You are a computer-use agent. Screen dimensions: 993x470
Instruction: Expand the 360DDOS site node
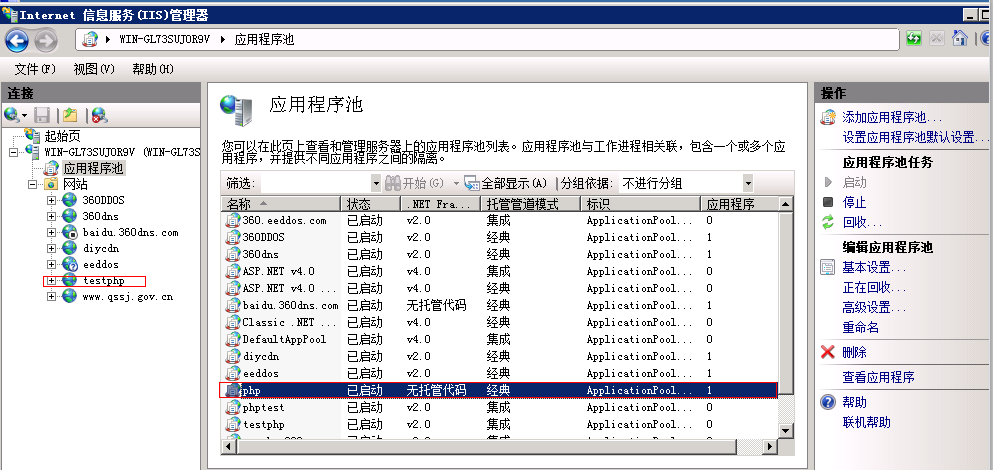(51, 201)
